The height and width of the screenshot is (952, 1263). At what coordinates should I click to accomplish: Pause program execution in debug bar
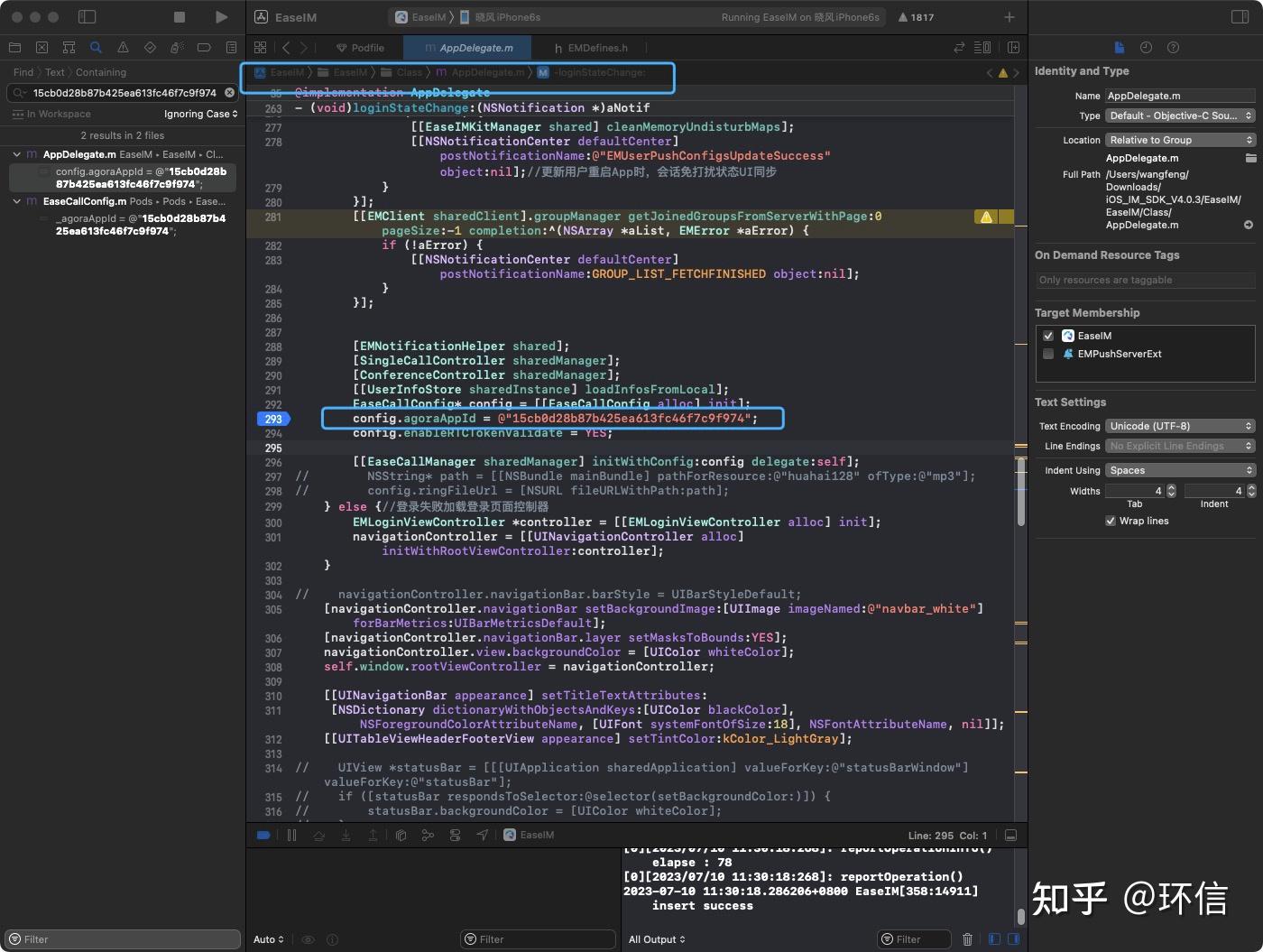[291, 836]
